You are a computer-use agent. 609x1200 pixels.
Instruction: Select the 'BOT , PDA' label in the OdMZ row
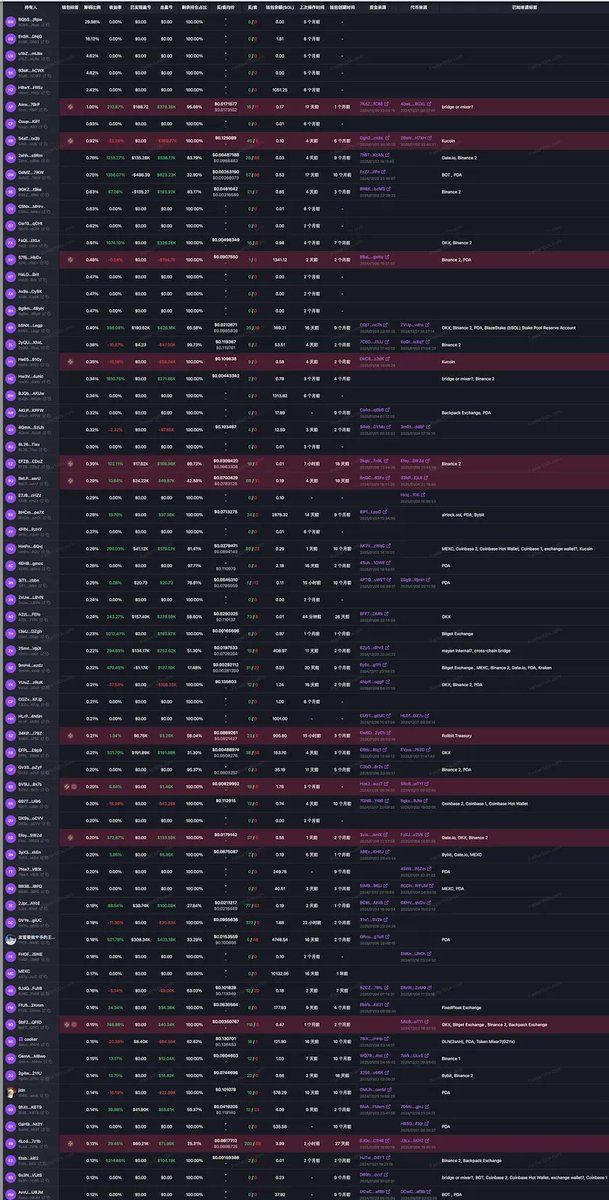pyautogui.click(x=454, y=174)
